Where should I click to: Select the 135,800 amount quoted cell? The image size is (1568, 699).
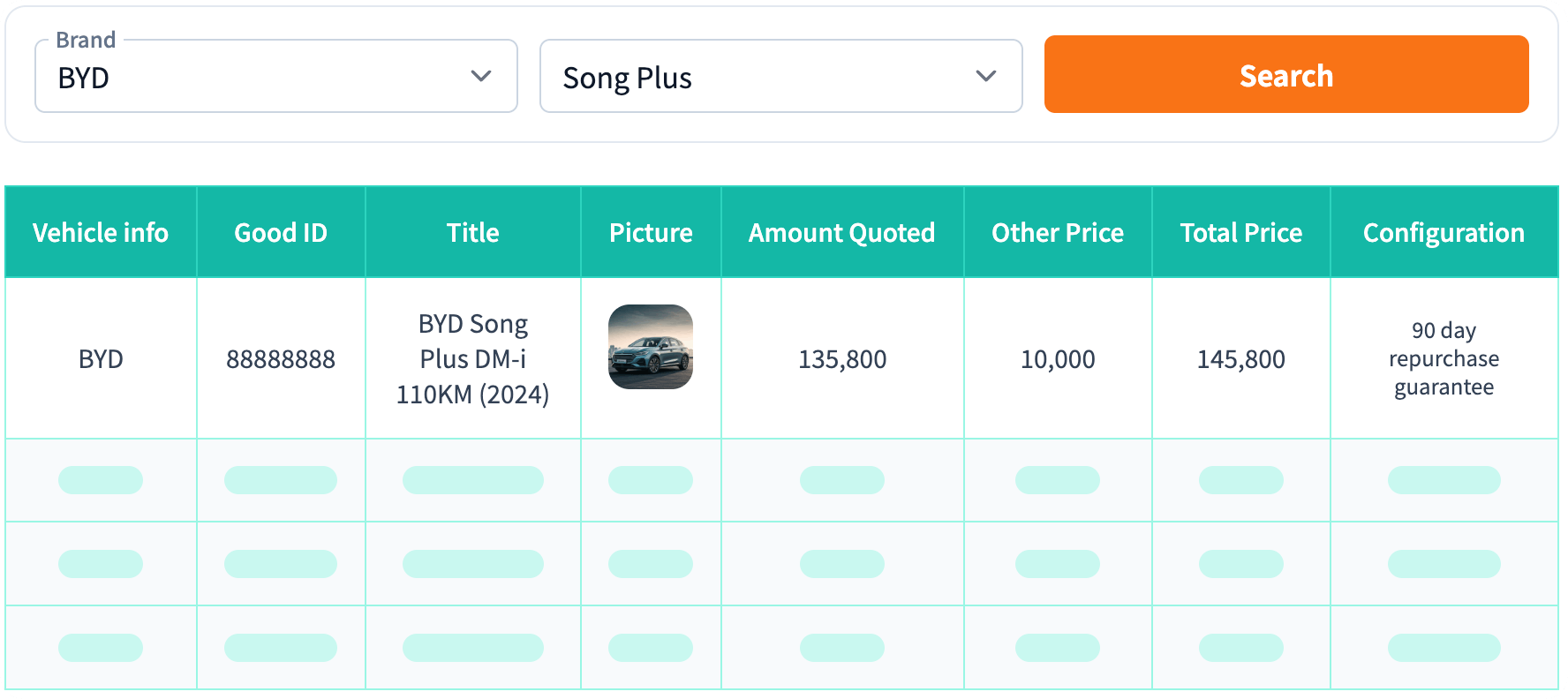point(842,359)
